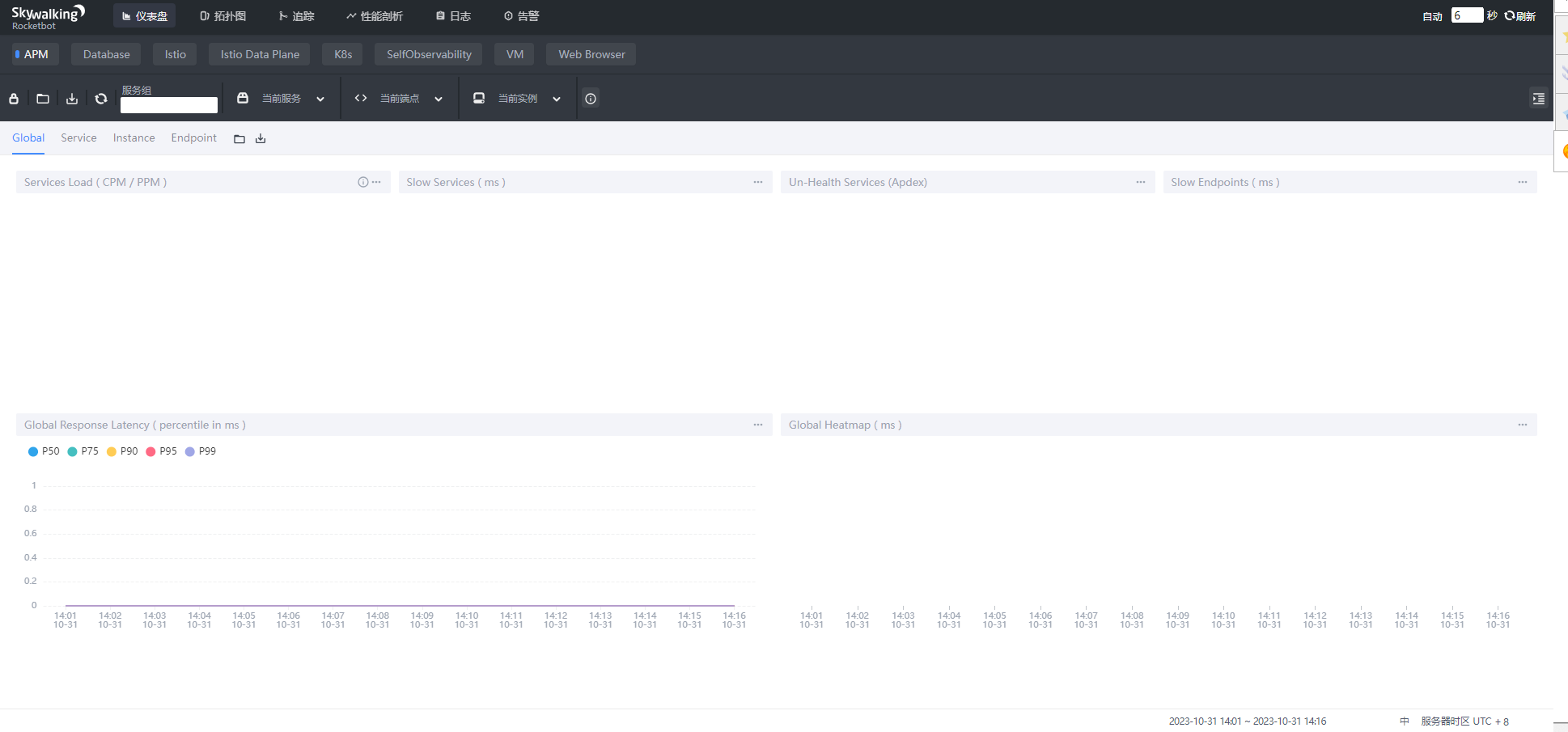This screenshot has height=732, width=1568.
Task: Click the Services Load ( CPM / PPM ) title
Action: point(95,182)
